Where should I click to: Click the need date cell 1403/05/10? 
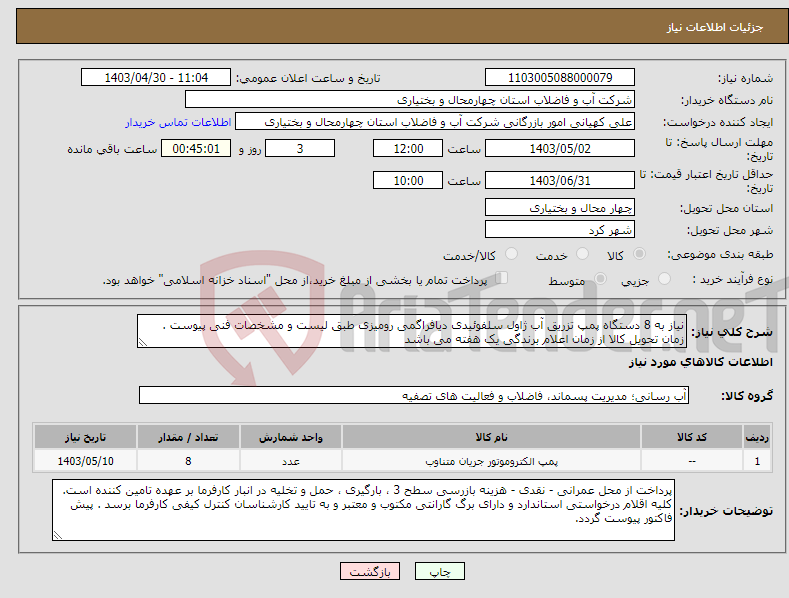(86, 461)
